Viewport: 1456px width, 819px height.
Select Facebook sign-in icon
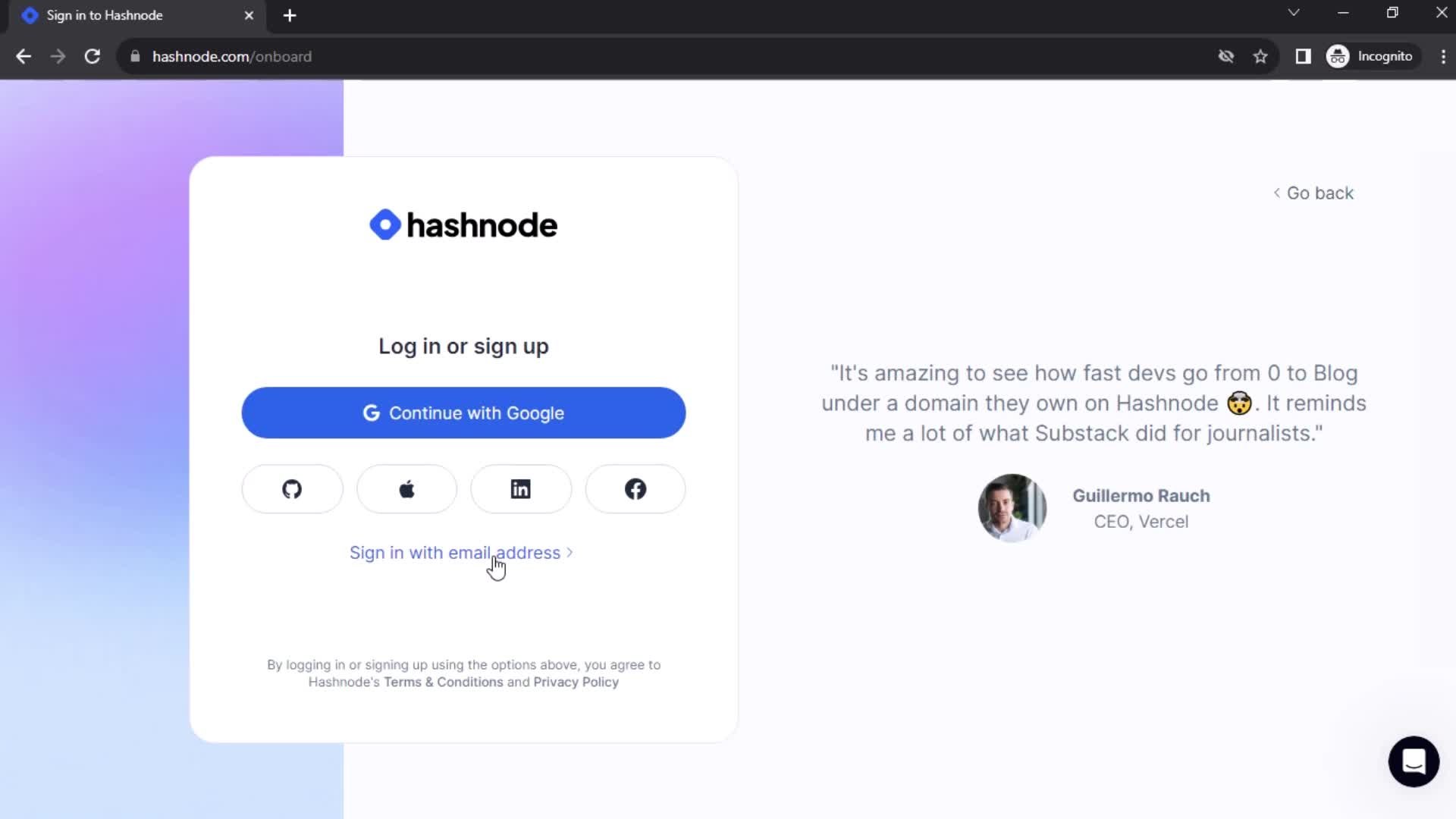coord(636,489)
